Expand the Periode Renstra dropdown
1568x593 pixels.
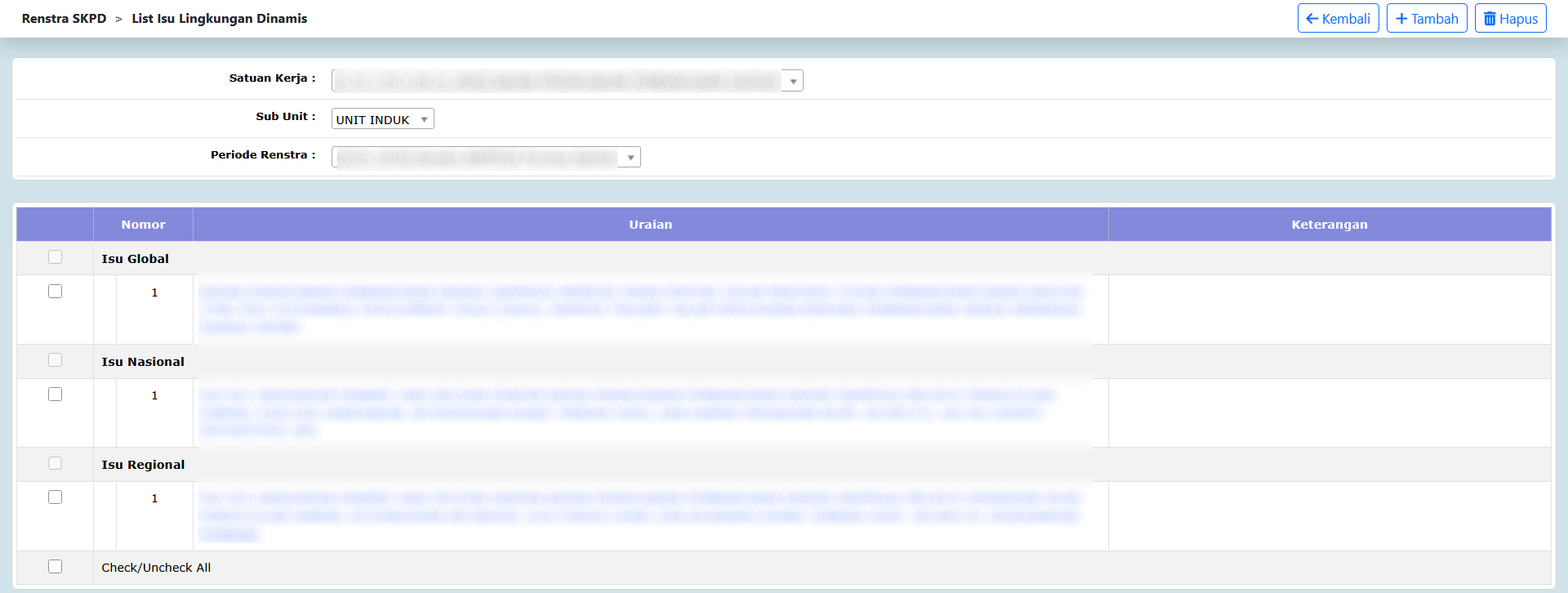point(486,158)
